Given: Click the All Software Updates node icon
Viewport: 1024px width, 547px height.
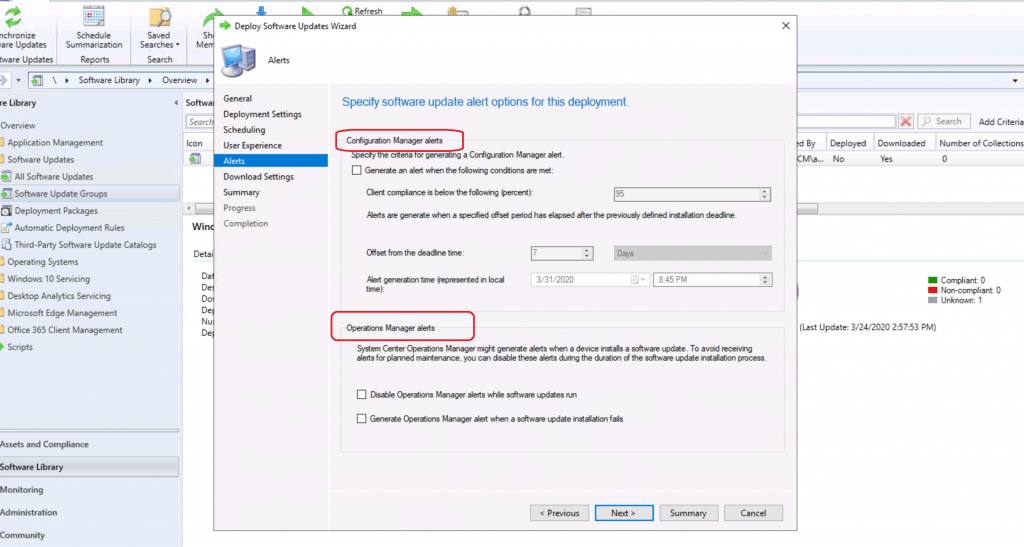Looking at the screenshot, I should tap(6, 176).
